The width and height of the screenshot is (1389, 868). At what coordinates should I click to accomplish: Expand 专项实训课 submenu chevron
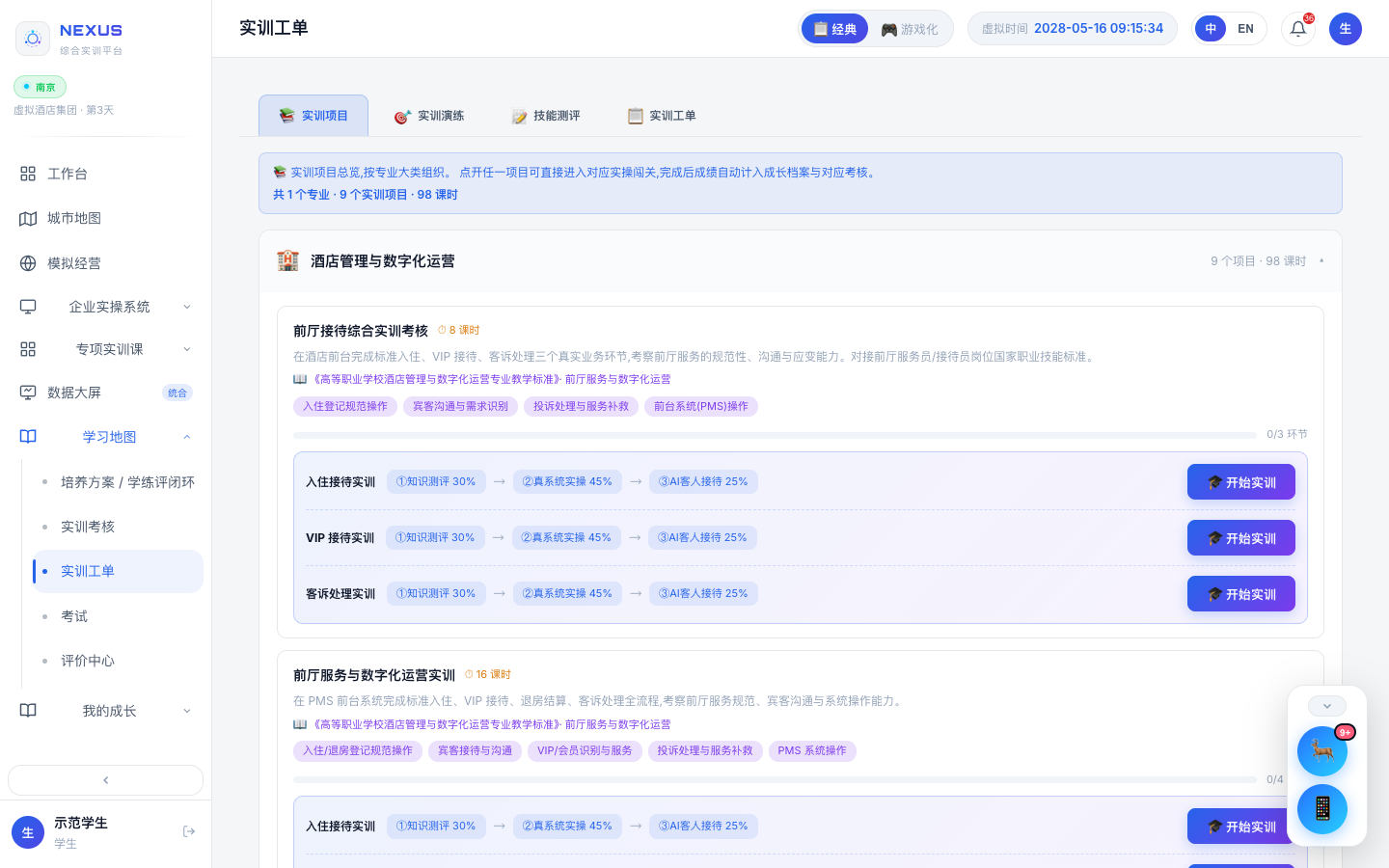click(x=187, y=349)
